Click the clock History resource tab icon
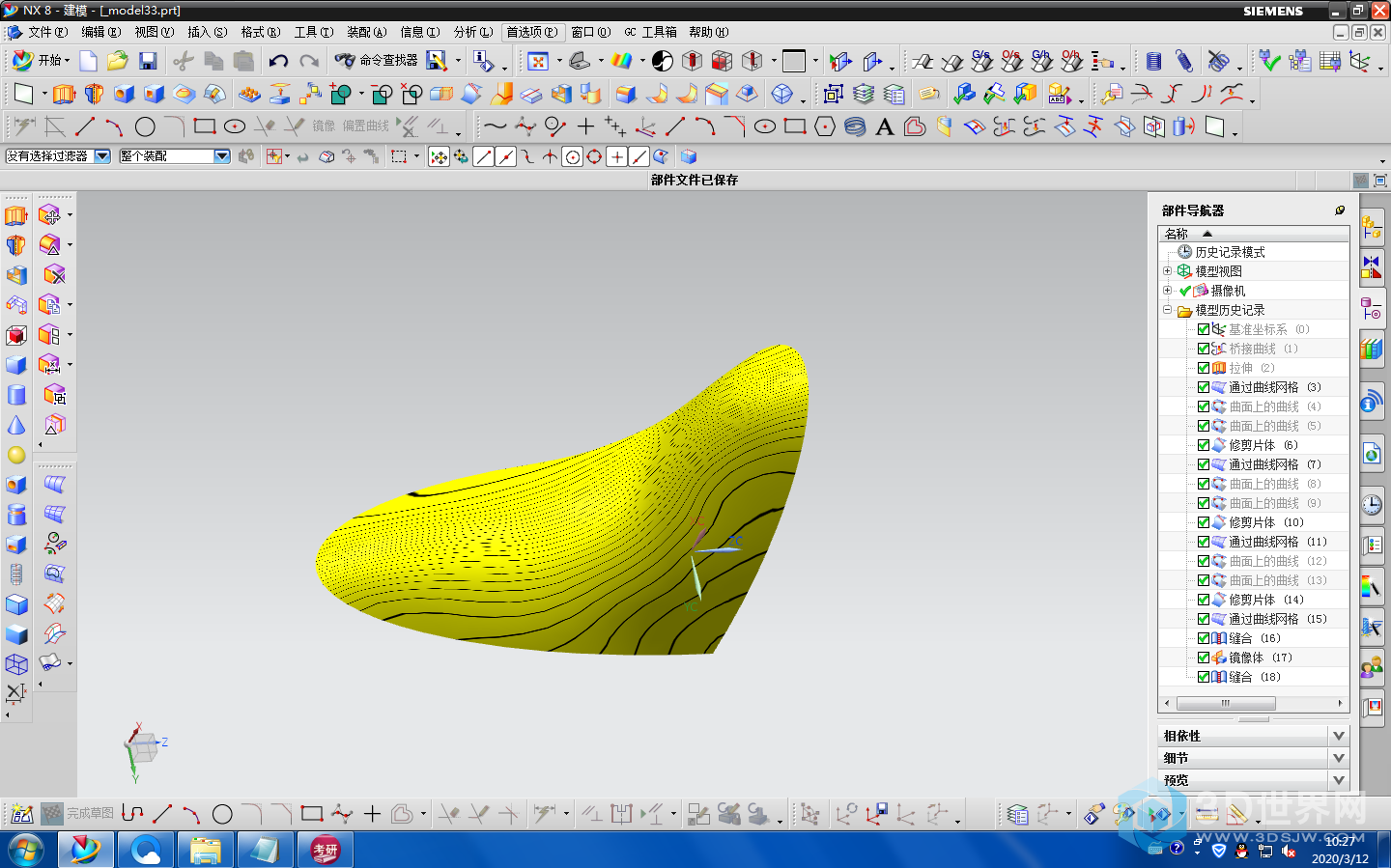Viewport: 1391px width, 868px height. (1372, 504)
